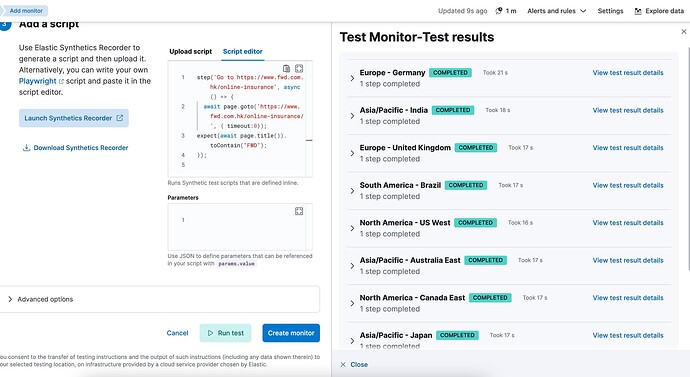Click the Add monitor breadcrumb

click(26, 11)
